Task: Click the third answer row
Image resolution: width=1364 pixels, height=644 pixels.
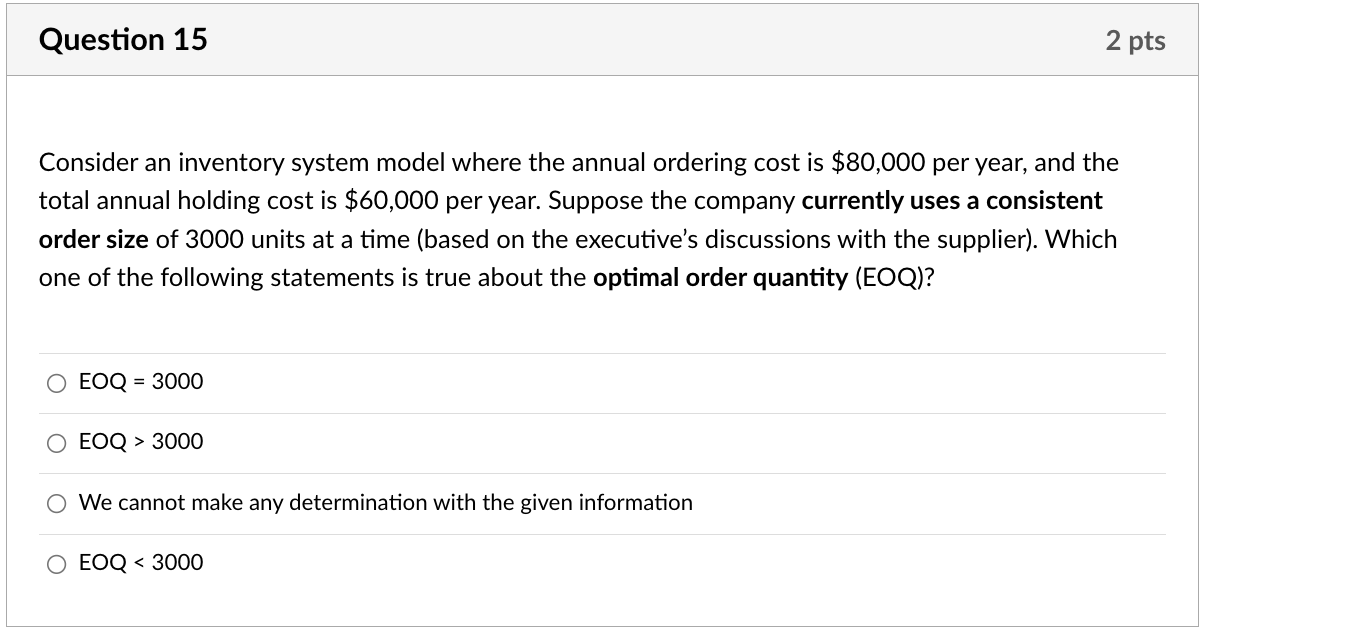Action: tap(600, 503)
